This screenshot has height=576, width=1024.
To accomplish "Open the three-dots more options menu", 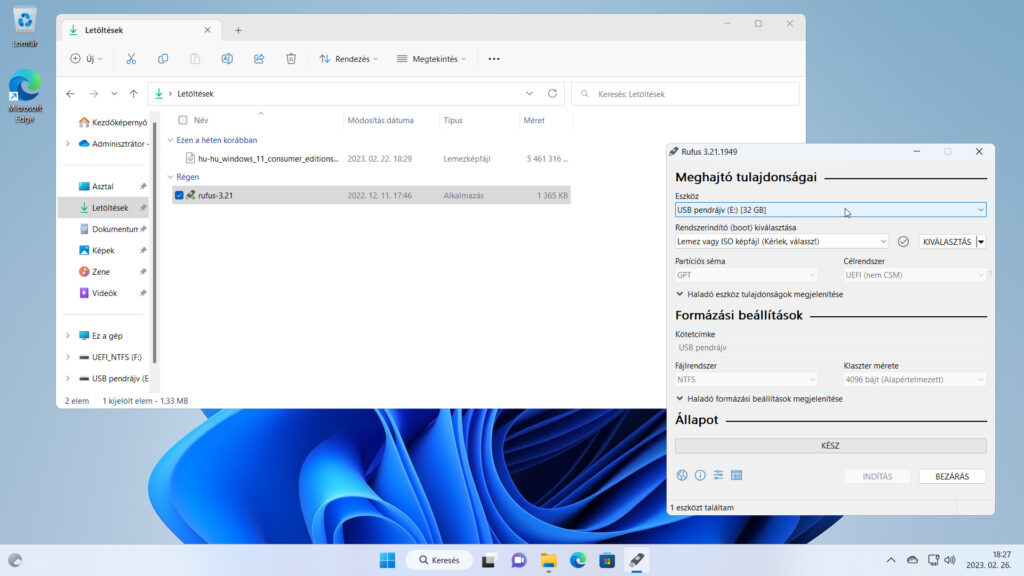I will (494, 59).
